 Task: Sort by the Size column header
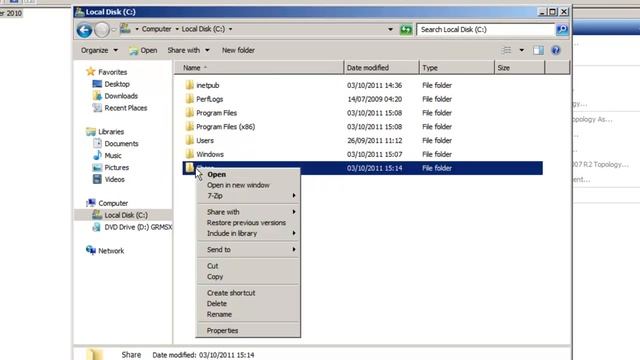(x=520, y=68)
